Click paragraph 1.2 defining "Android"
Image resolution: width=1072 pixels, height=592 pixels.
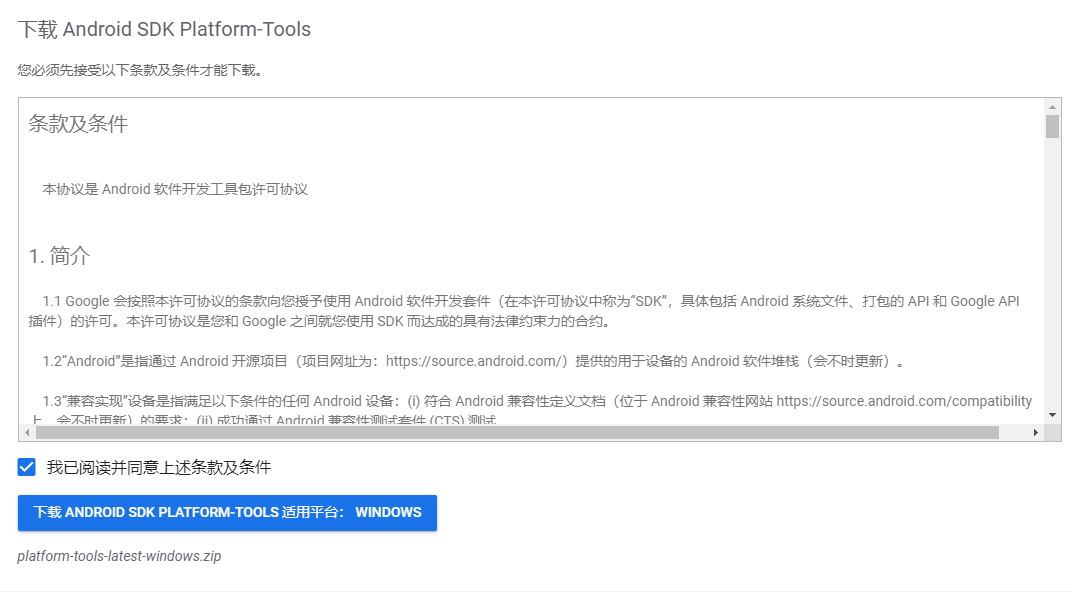[473, 362]
